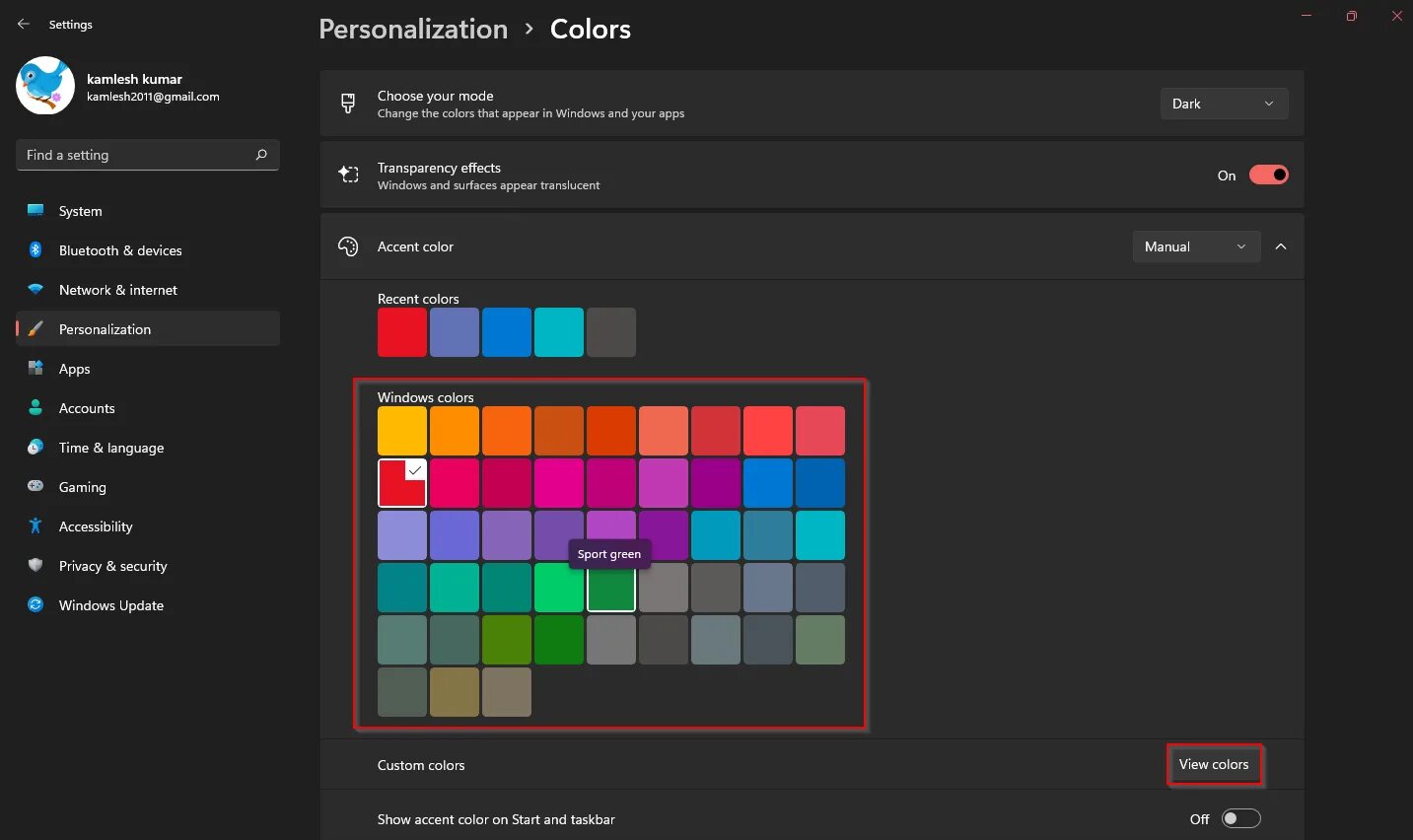Click the Find a setting search box
The width and height of the screenshot is (1413, 840).
tap(136, 155)
